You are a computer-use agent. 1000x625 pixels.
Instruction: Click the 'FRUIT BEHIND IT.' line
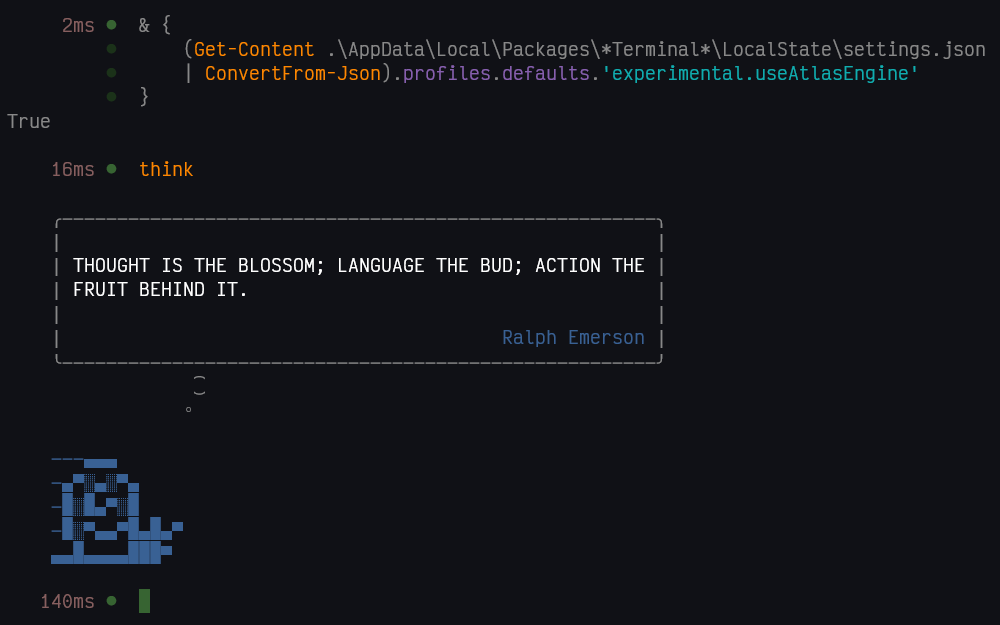click(x=160, y=289)
